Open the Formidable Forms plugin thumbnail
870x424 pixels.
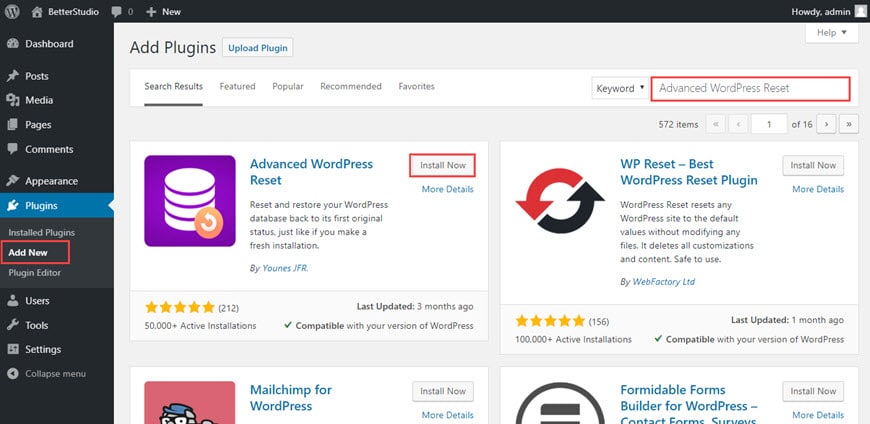(560, 403)
